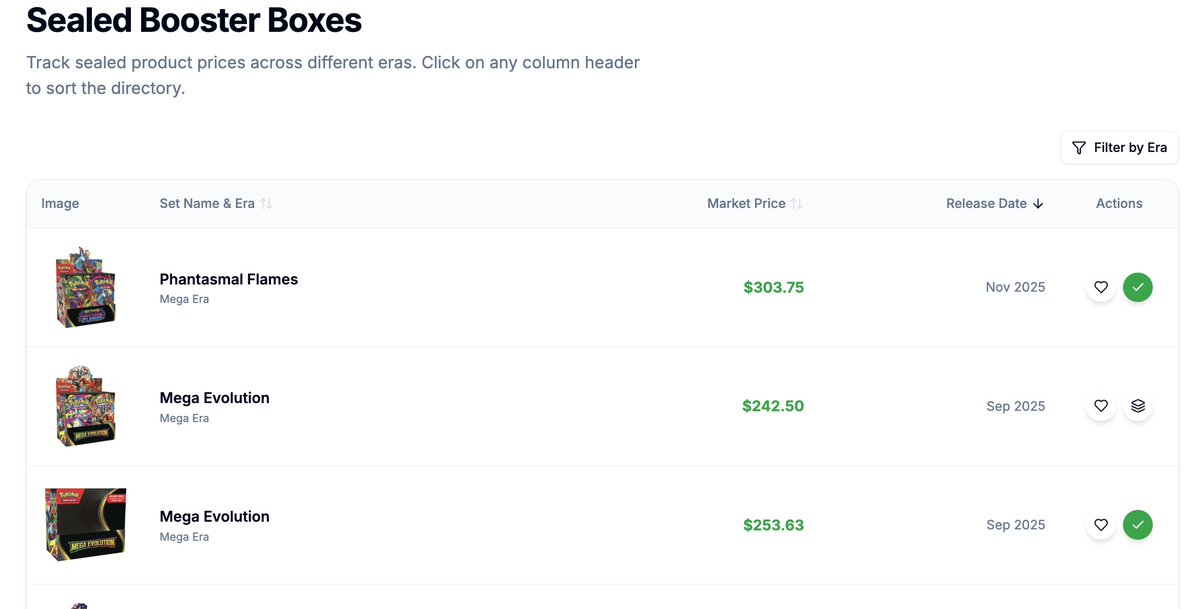Sort table by Market Price header
This screenshot has width=1200, height=609.
tap(746, 204)
